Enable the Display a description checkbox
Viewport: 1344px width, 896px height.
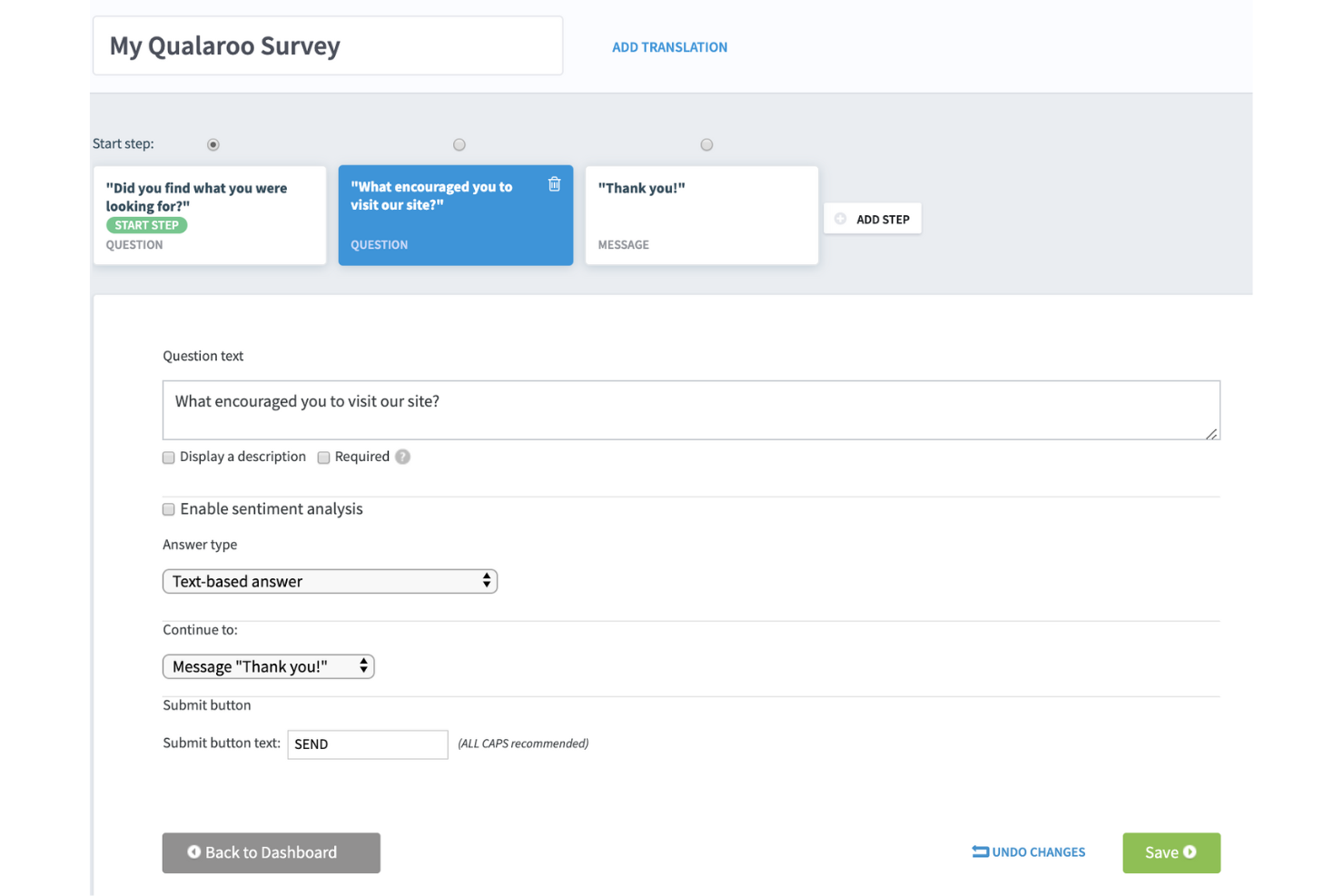tap(168, 458)
